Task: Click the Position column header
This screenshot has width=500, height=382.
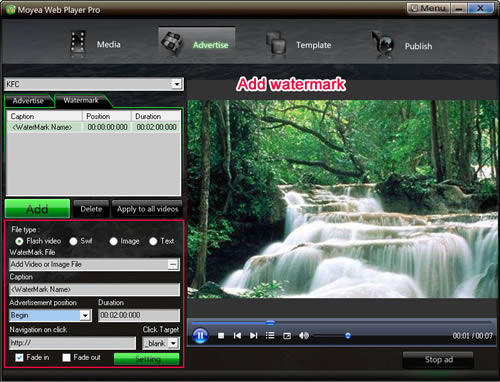Action: tap(107, 116)
